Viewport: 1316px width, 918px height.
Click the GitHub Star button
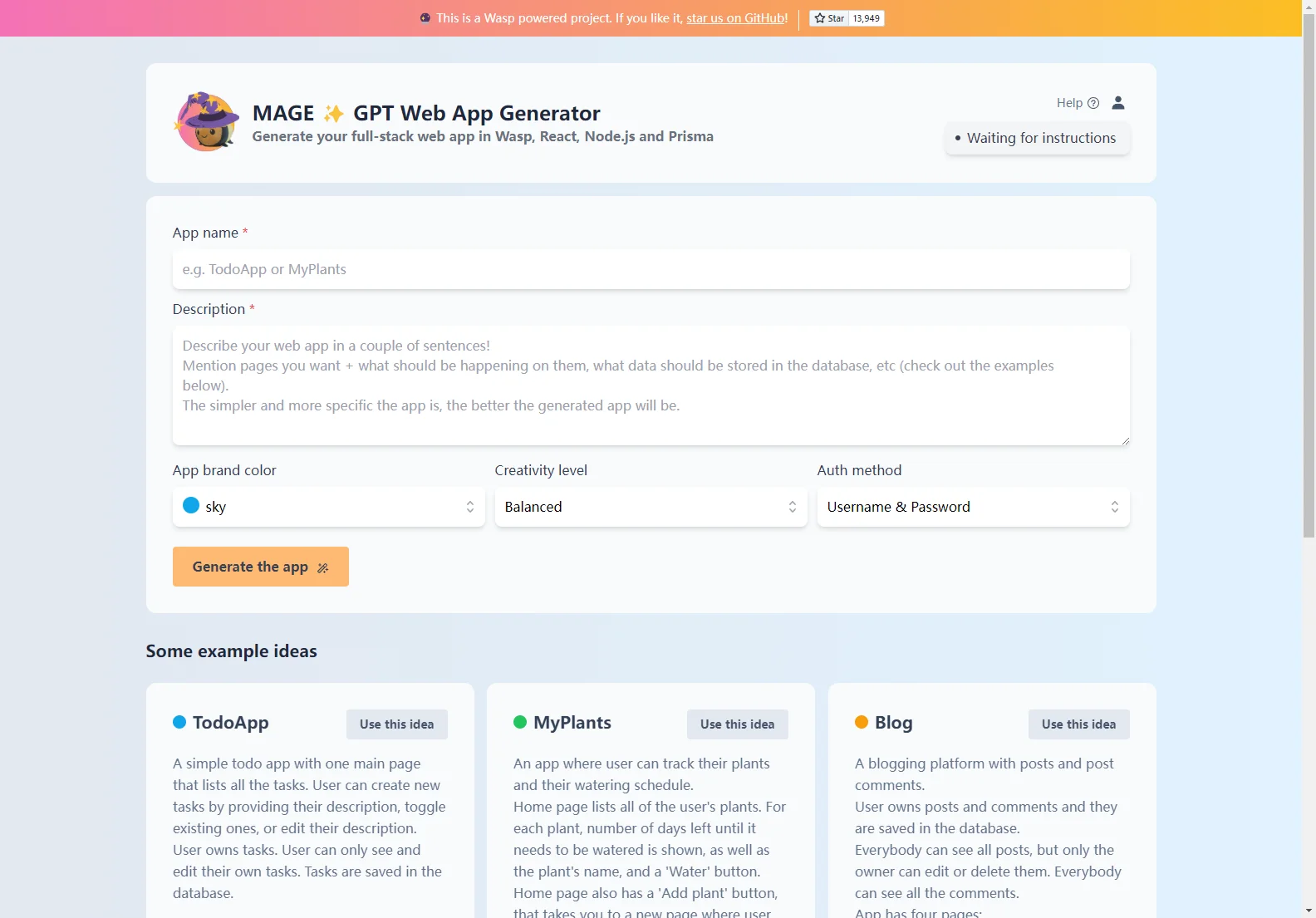pos(829,18)
